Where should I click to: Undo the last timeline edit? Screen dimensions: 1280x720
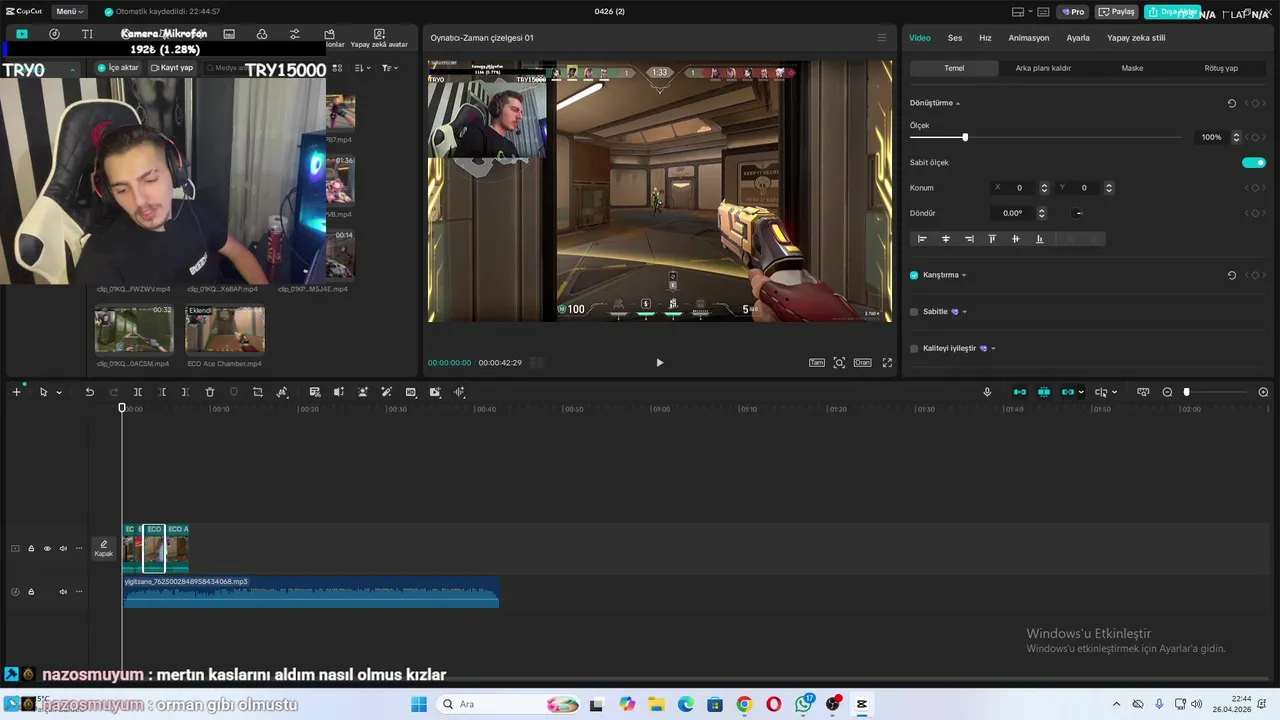(x=89, y=392)
